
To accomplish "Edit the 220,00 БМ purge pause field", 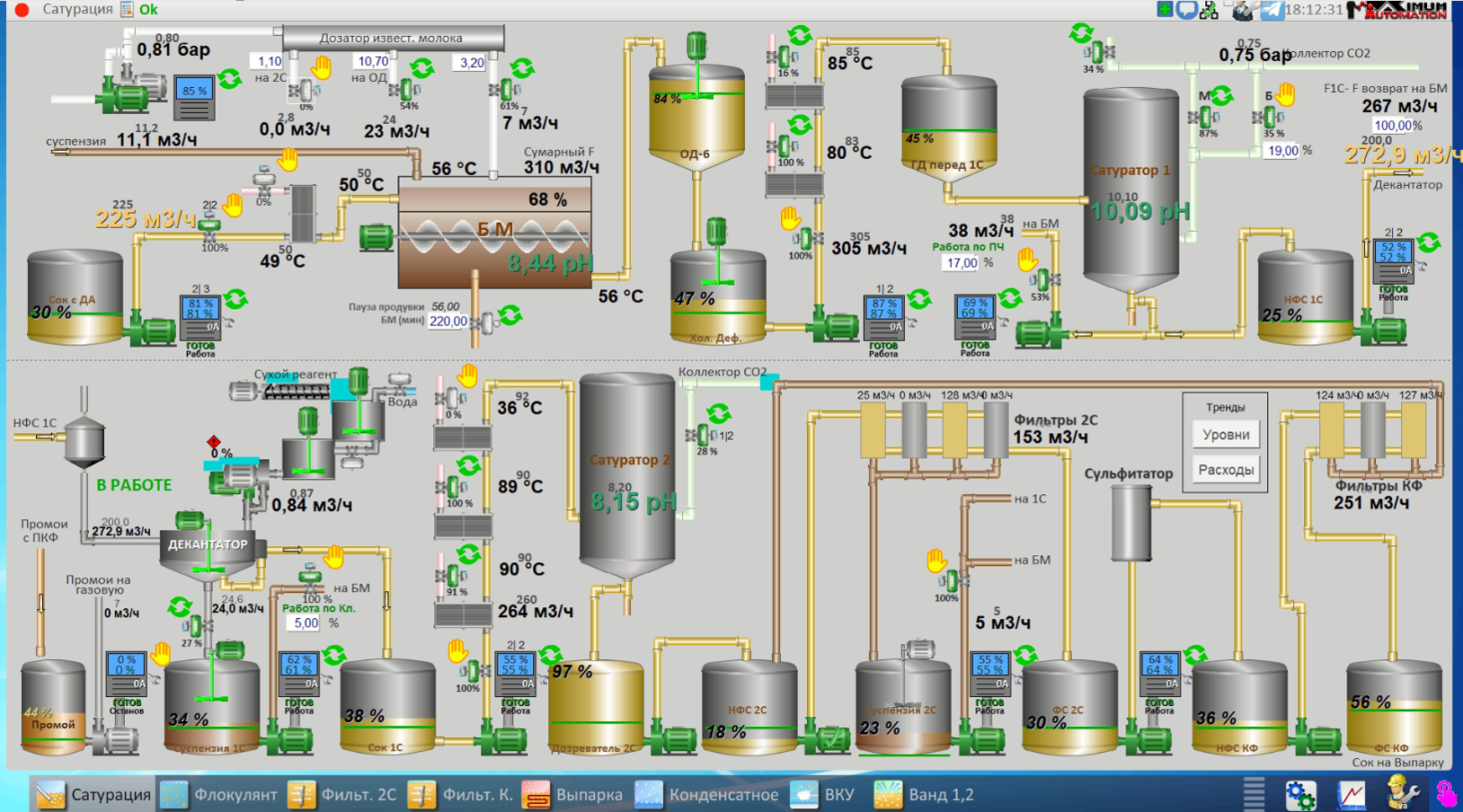I will pos(448,321).
